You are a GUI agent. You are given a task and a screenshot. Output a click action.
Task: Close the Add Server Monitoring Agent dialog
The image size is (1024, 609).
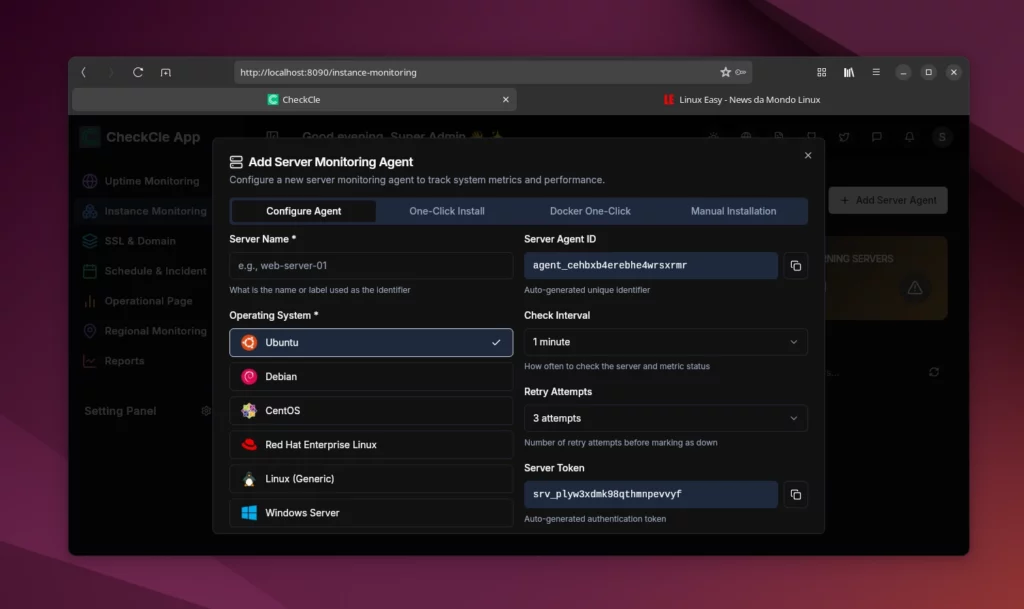[x=808, y=155]
